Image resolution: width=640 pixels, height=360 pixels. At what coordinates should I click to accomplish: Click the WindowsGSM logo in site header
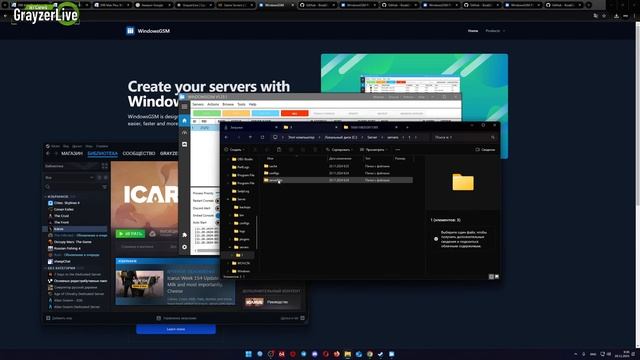point(148,31)
